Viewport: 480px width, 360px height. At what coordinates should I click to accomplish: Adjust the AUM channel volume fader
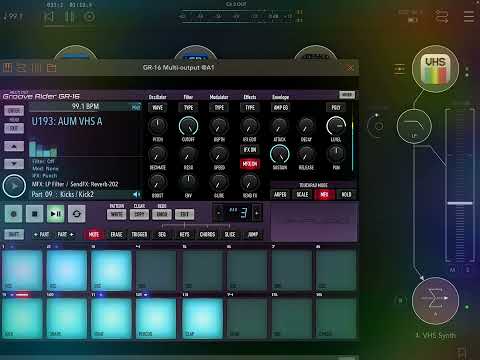(x=460, y=203)
